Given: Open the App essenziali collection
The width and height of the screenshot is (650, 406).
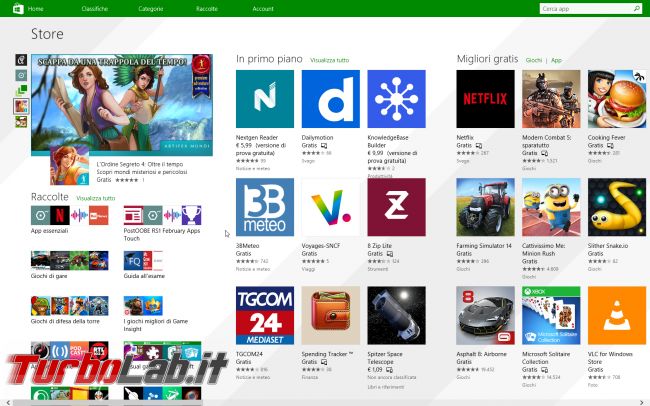Looking at the screenshot, I should pos(70,220).
